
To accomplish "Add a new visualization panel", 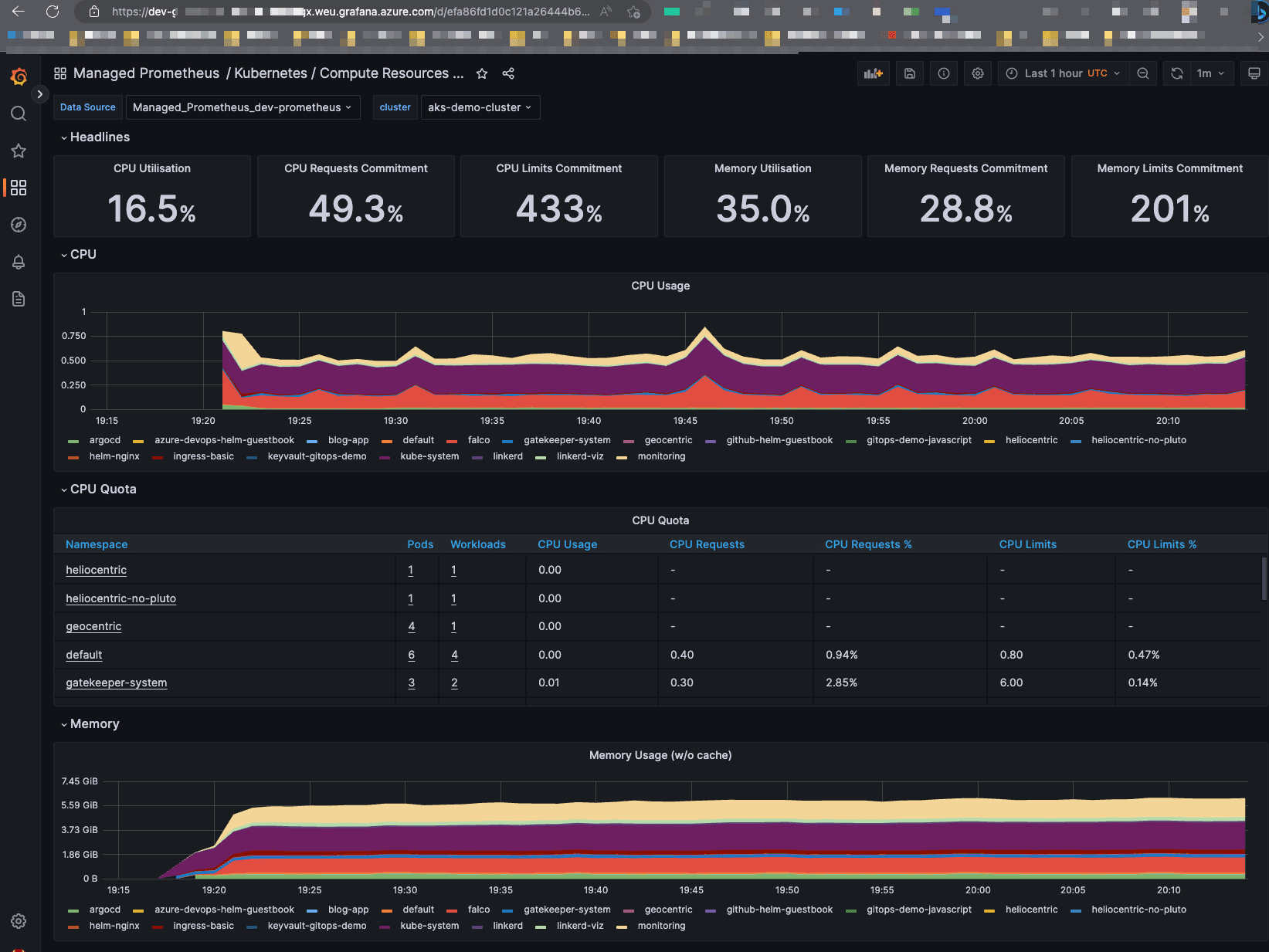I will tap(873, 73).
